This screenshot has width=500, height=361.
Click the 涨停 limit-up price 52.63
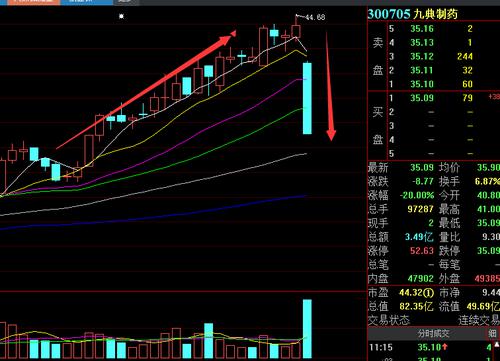tap(422, 250)
